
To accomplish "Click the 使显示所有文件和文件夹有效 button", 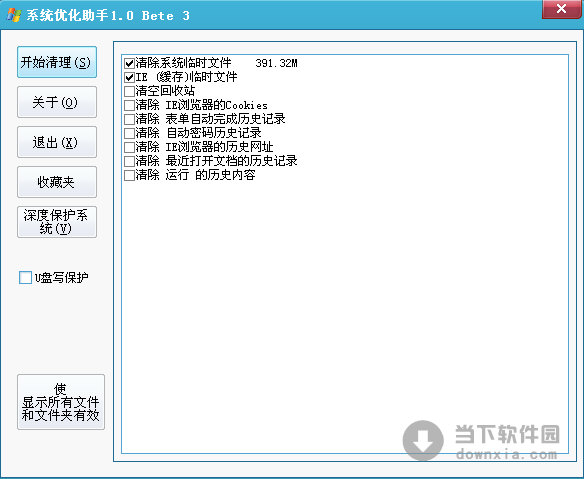I will (x=61, y=402).
